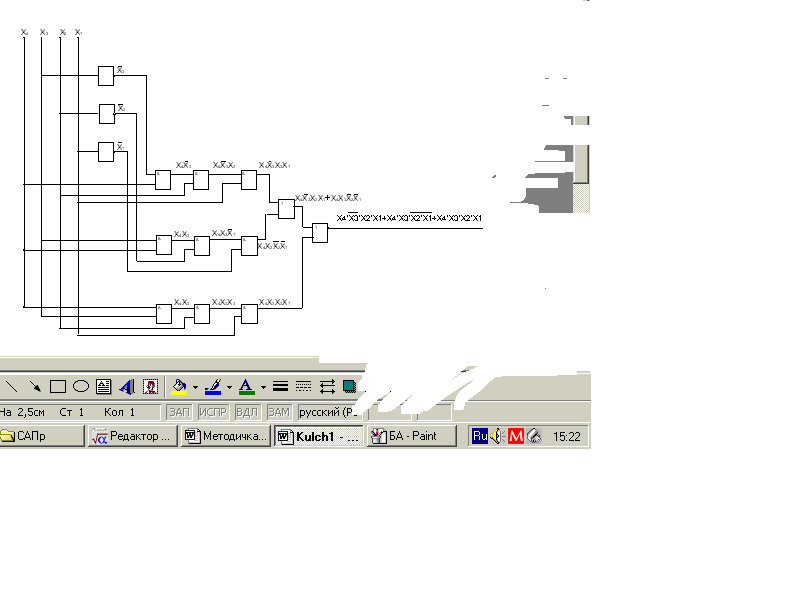Open Arrow Style options
800x600 pixels.
click(x=327, y=387)
